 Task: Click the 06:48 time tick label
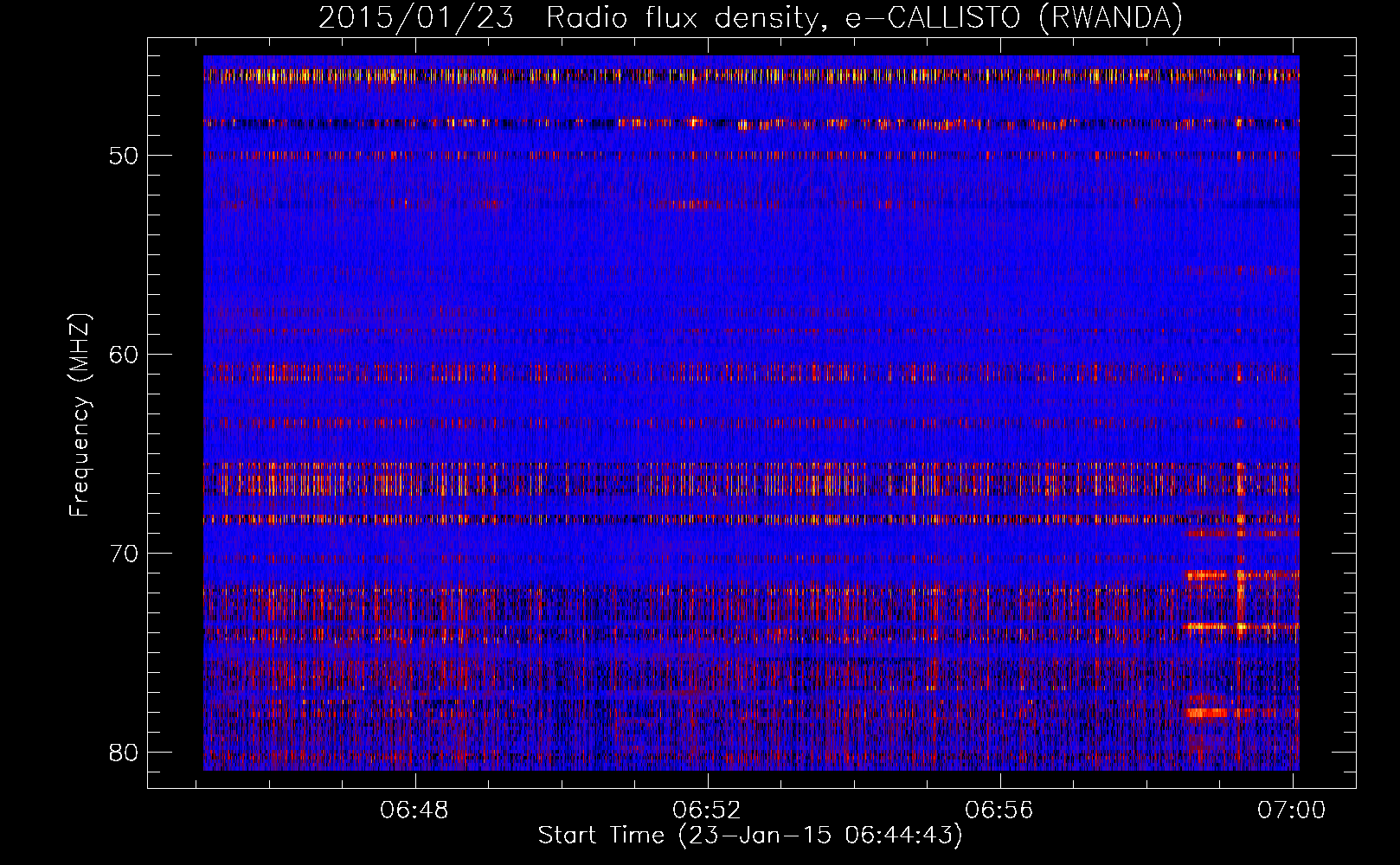coord(415,810)
